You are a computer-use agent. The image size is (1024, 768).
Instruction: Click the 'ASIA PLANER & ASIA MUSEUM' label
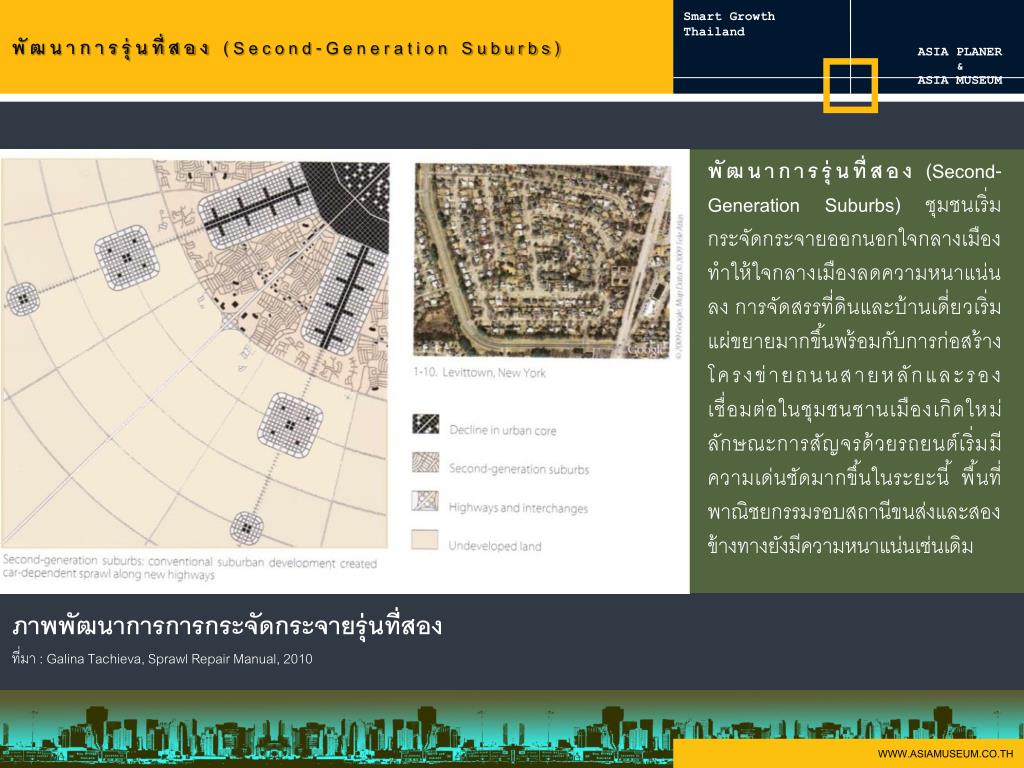959,66
